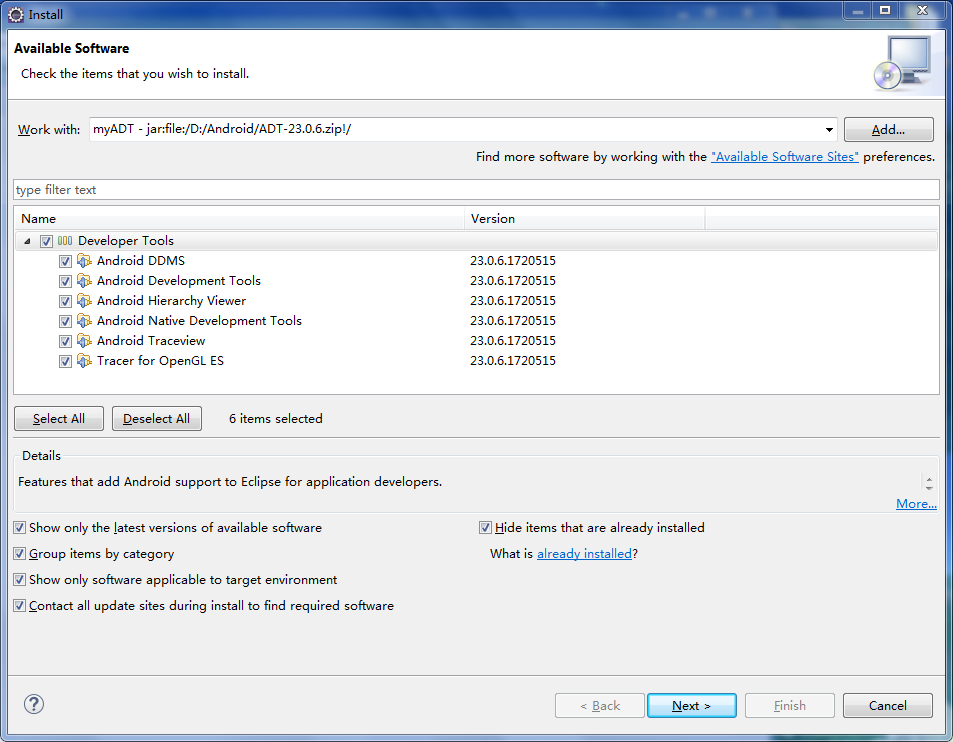Toggle Group items by category checkbox
Viewport: 953px width, 742px height.
pyautogui.click(x=19, y=554)
